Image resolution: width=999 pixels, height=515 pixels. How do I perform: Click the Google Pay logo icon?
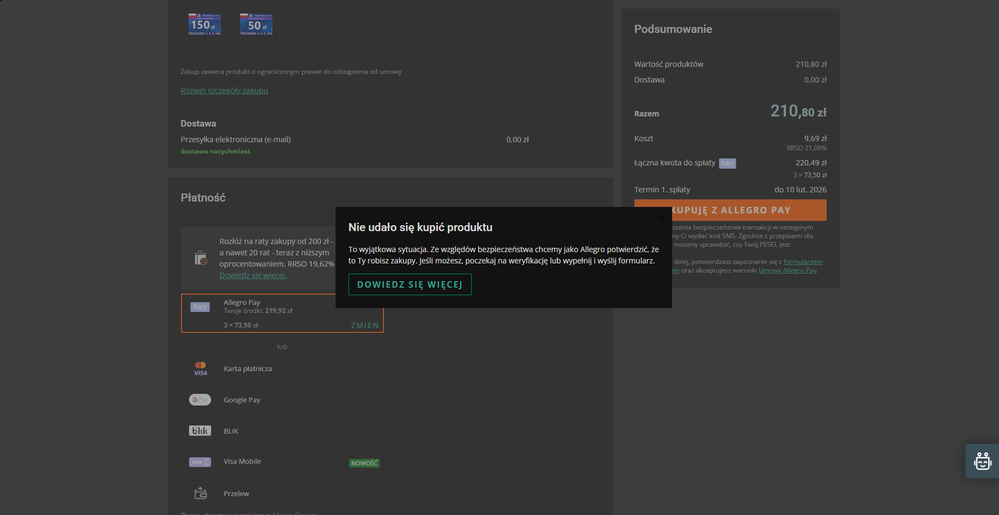[x=200, y=400]
